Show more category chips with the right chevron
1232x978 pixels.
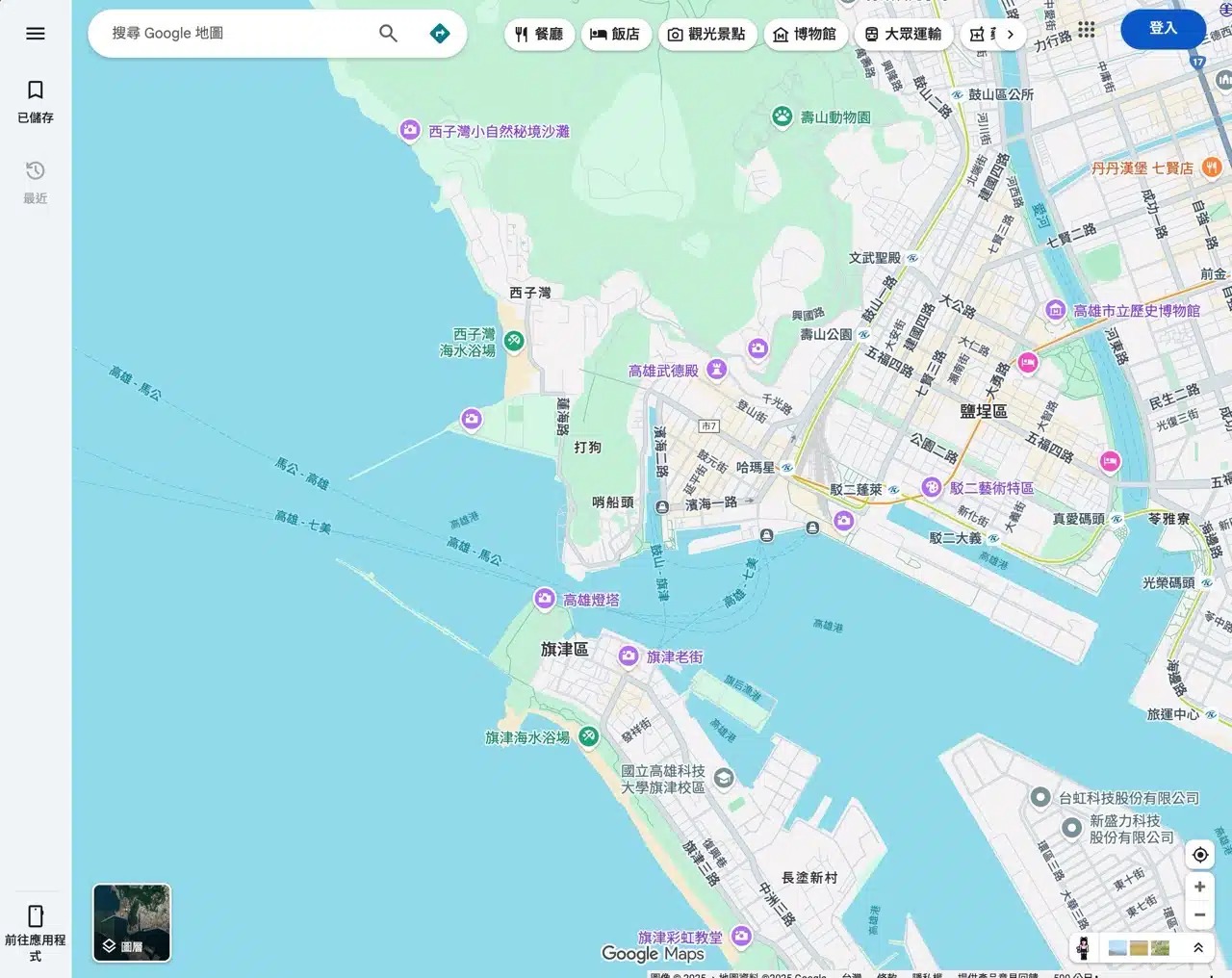[x=1010, y=35]
